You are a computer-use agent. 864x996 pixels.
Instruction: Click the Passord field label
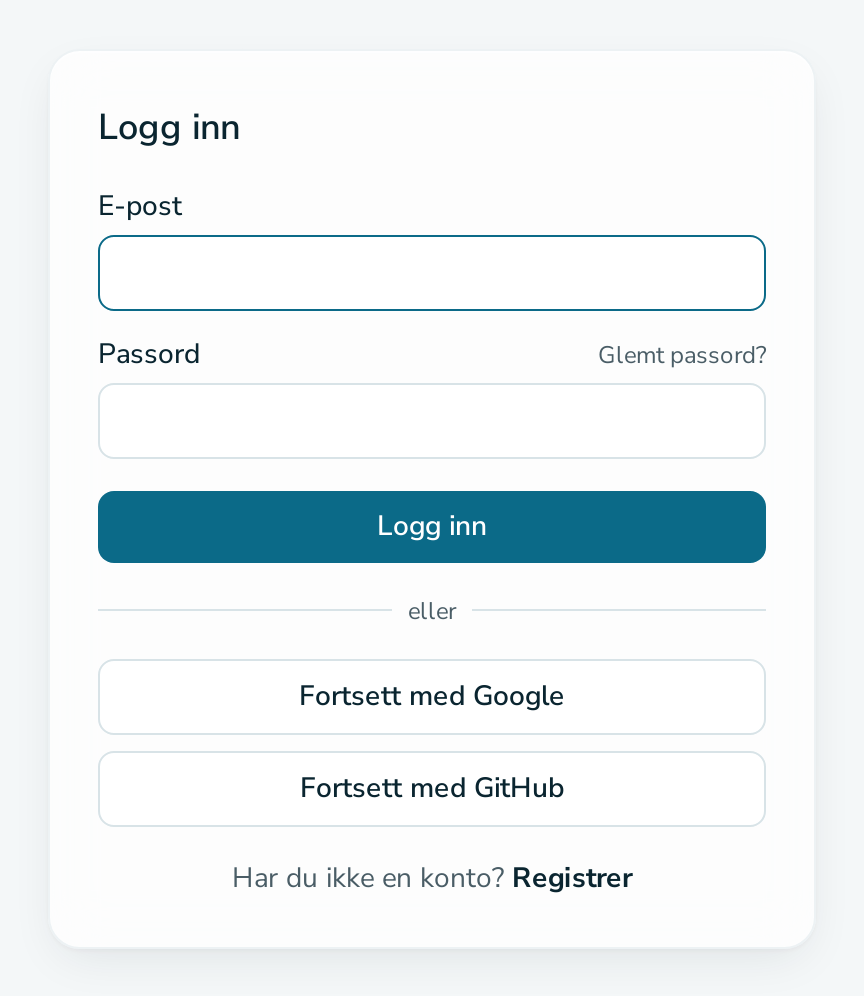click(x=149, y=354)
